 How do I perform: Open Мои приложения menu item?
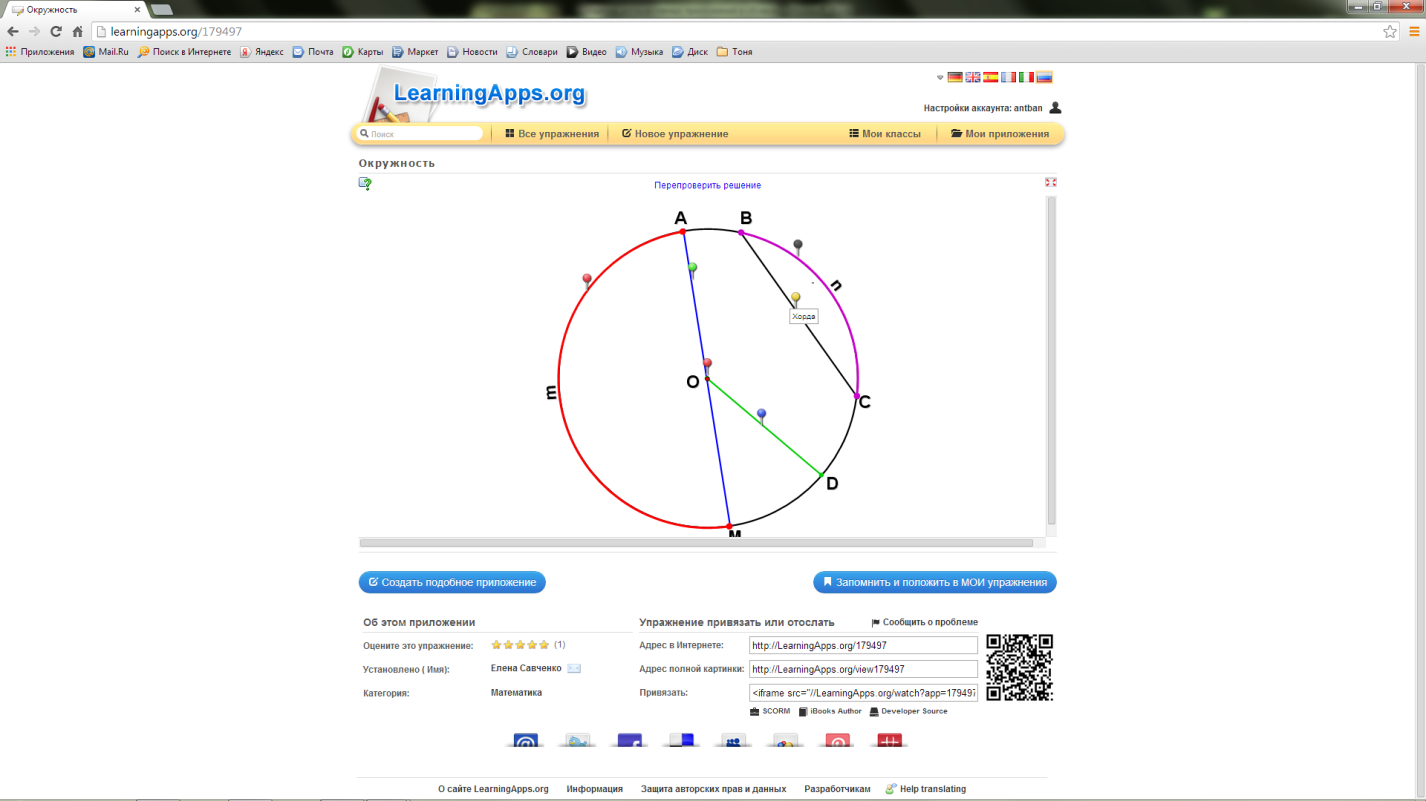point(1000,133)
